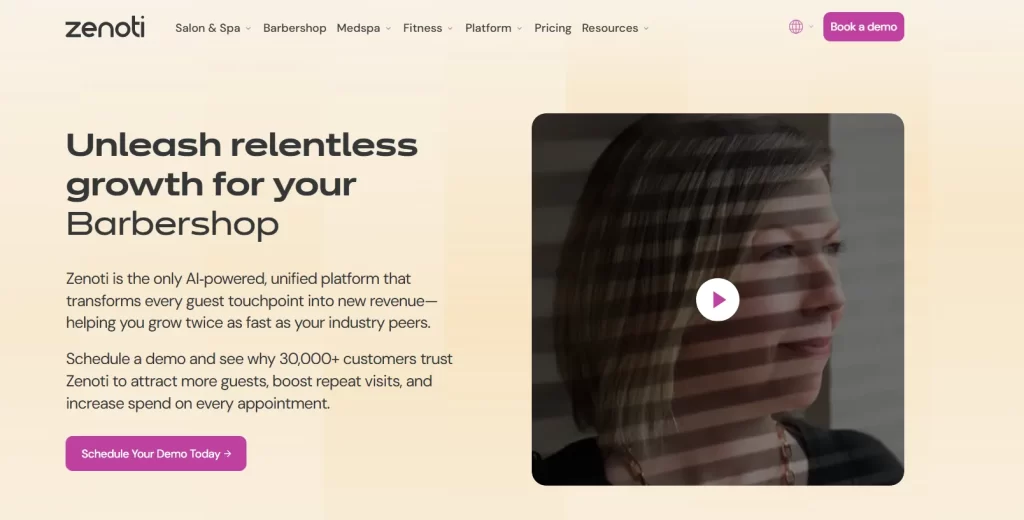
Task: Open the Resources menu label
Action: point(609,28)
